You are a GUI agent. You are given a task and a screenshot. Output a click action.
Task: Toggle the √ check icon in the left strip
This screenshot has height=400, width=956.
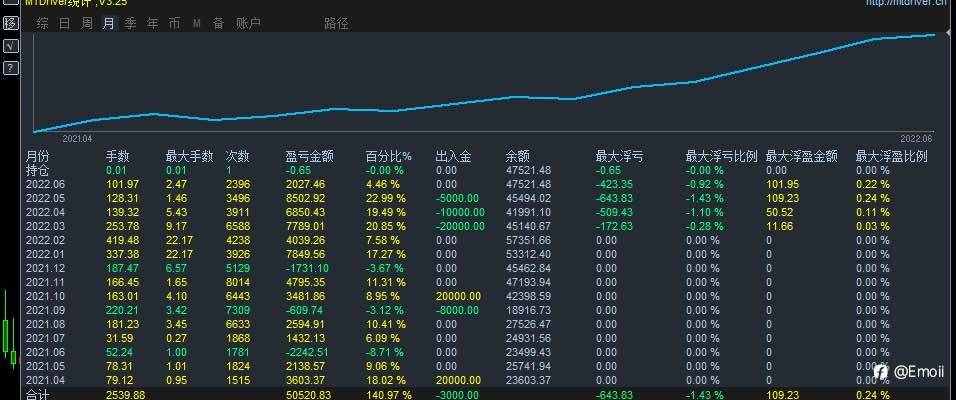[10, 46]
